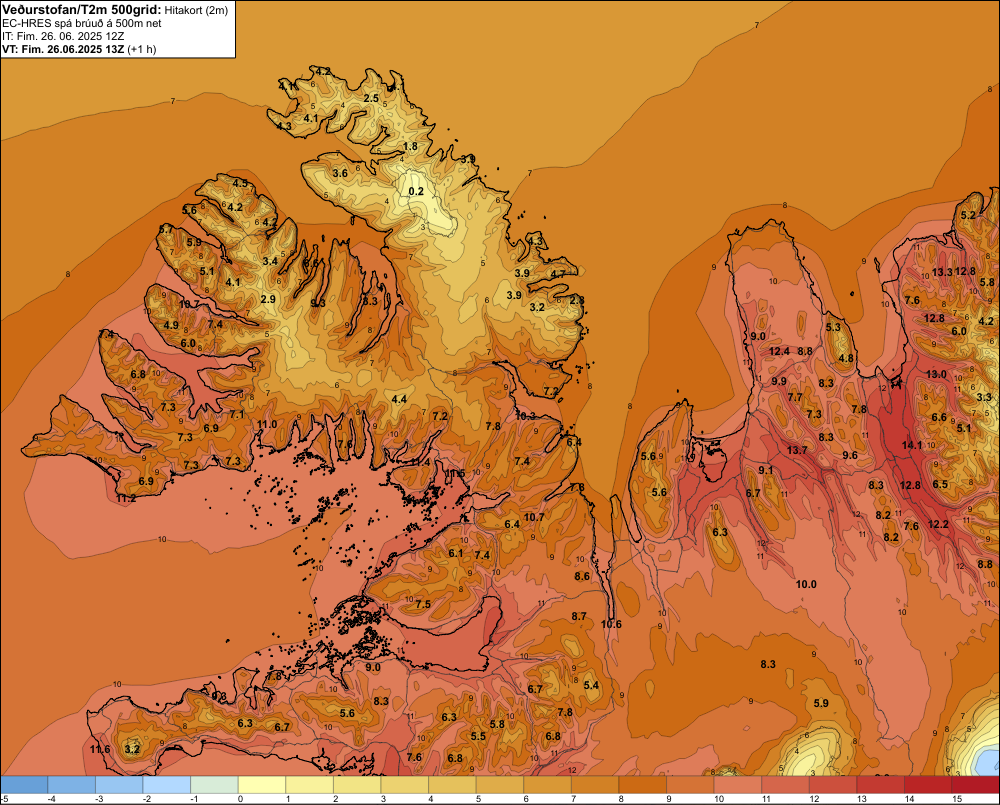Click 'EC-HRES spá brúuð á 500m net' line
Image resolution: width=1000 pixels, height=805 pixels.
(82, 23)
